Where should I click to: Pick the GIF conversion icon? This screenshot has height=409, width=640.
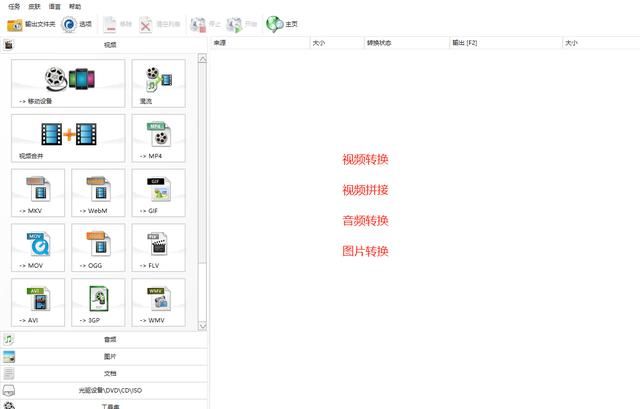(x=158, y=193)
